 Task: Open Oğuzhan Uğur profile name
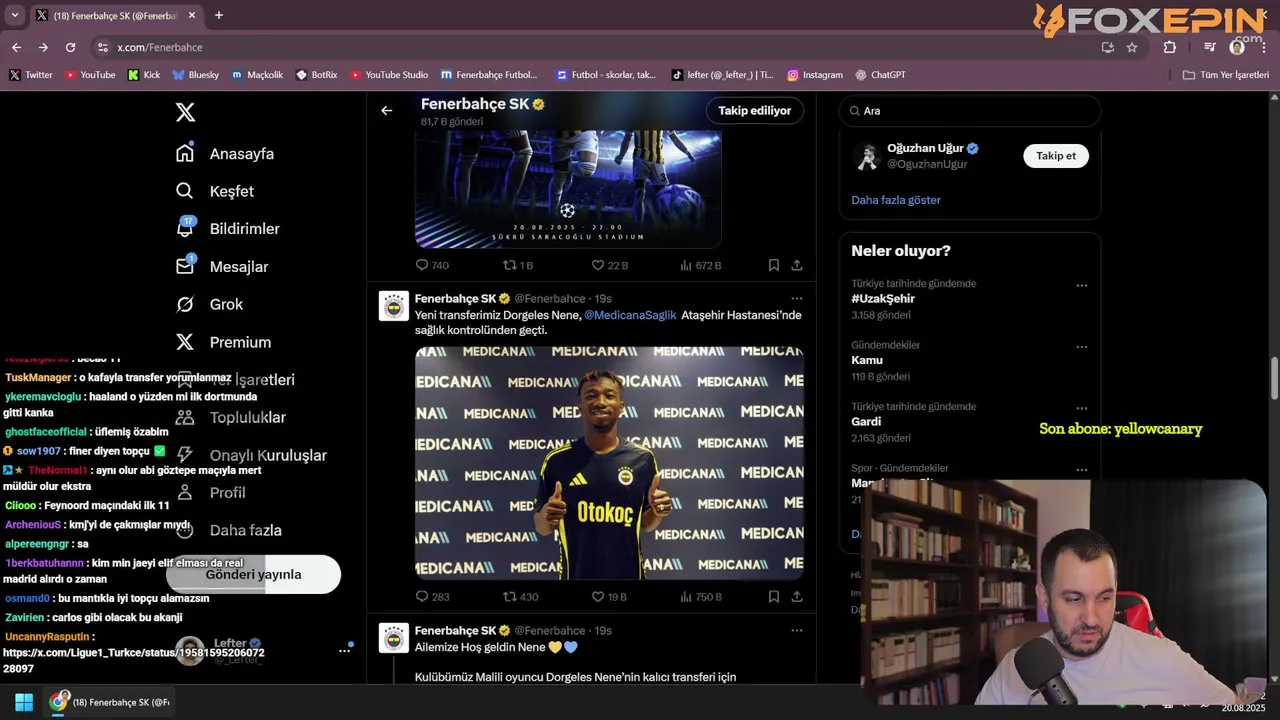pos(925,148)
